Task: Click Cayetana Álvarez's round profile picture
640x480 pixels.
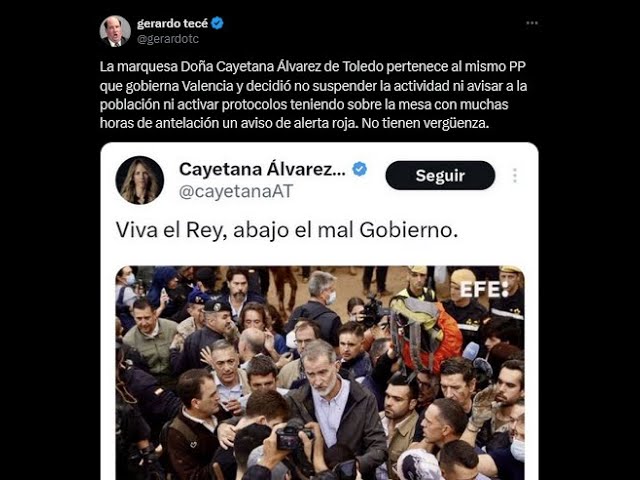Action: [x=140, y=180]
